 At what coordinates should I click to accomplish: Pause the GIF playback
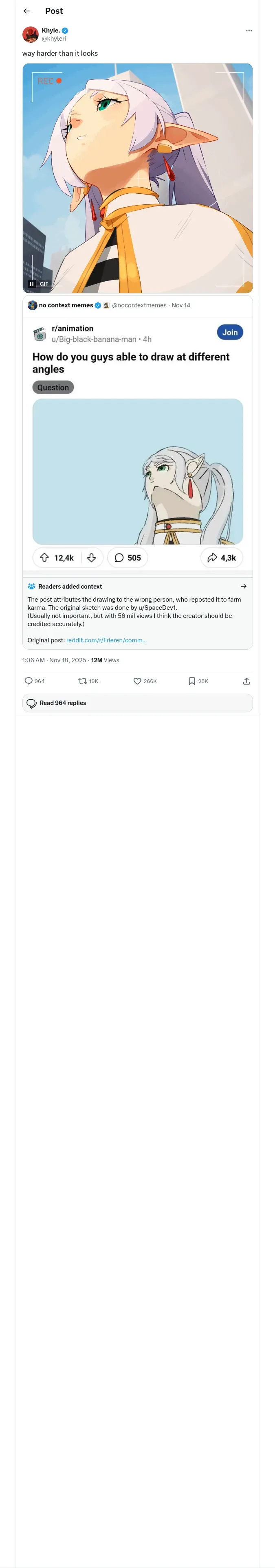pos(32,284)
